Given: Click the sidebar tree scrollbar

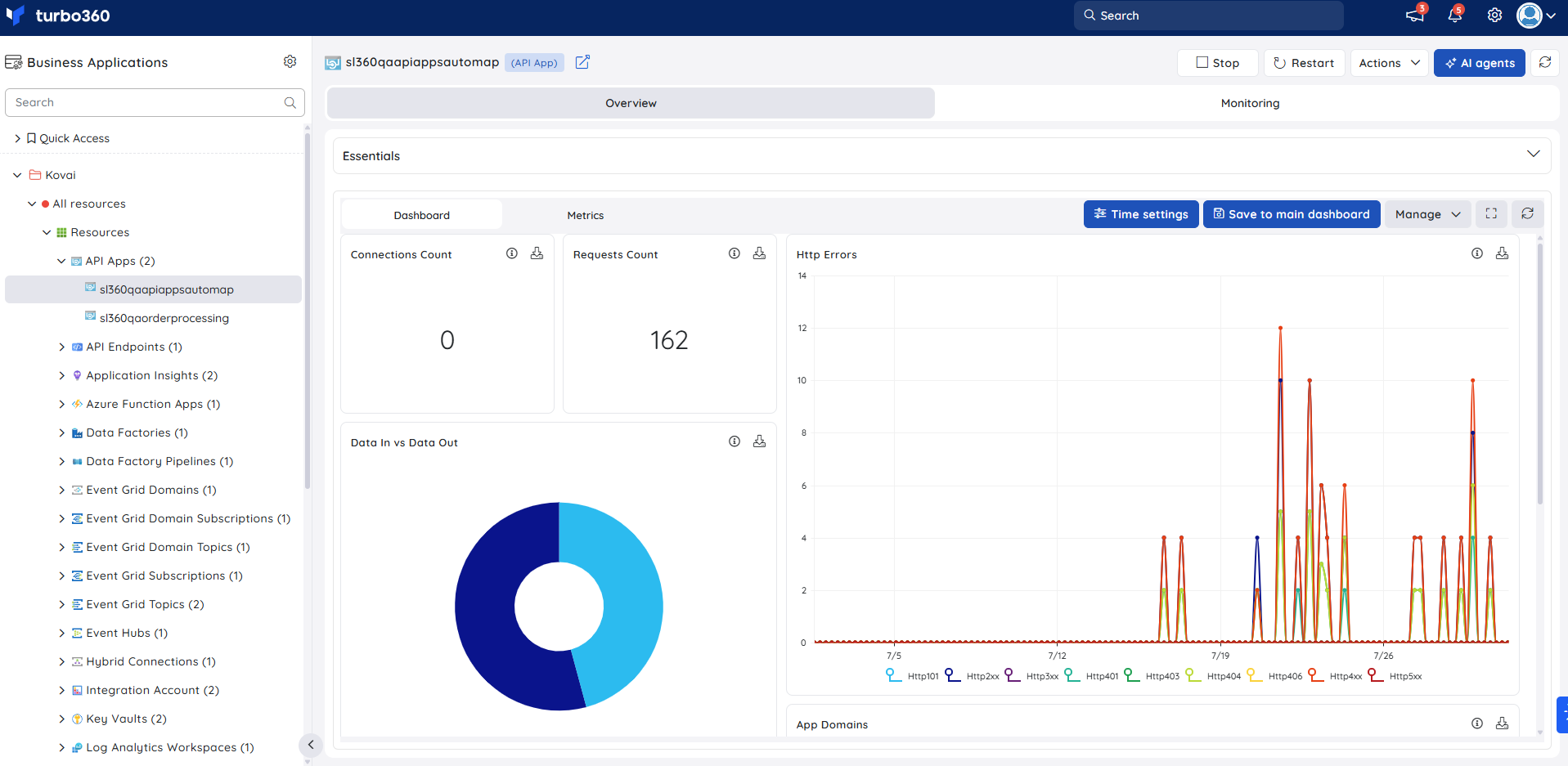Looking at the screenshot, I should tap(308, 311).
